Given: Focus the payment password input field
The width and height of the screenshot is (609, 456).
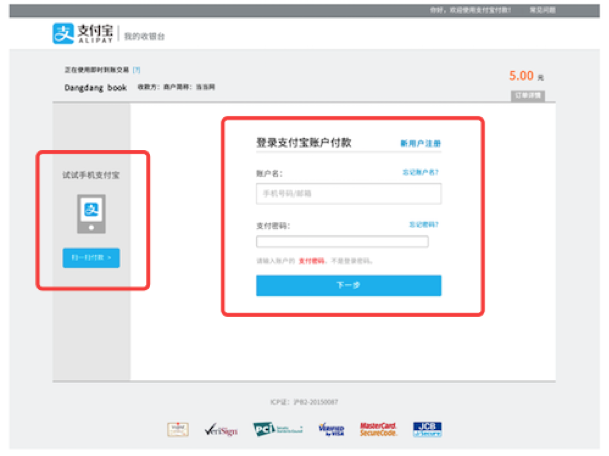Looking at the screenshot, I should pyautogui.click(x=342, y=242).
